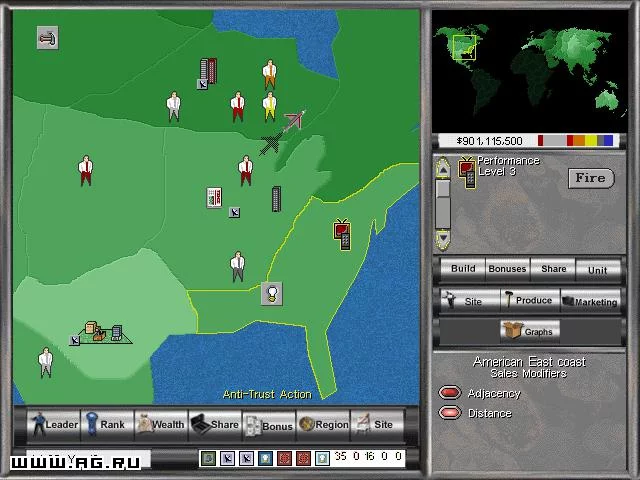Click the world minimap's highlighted North America box
640x480 pixels.
[x=464, y=48]
